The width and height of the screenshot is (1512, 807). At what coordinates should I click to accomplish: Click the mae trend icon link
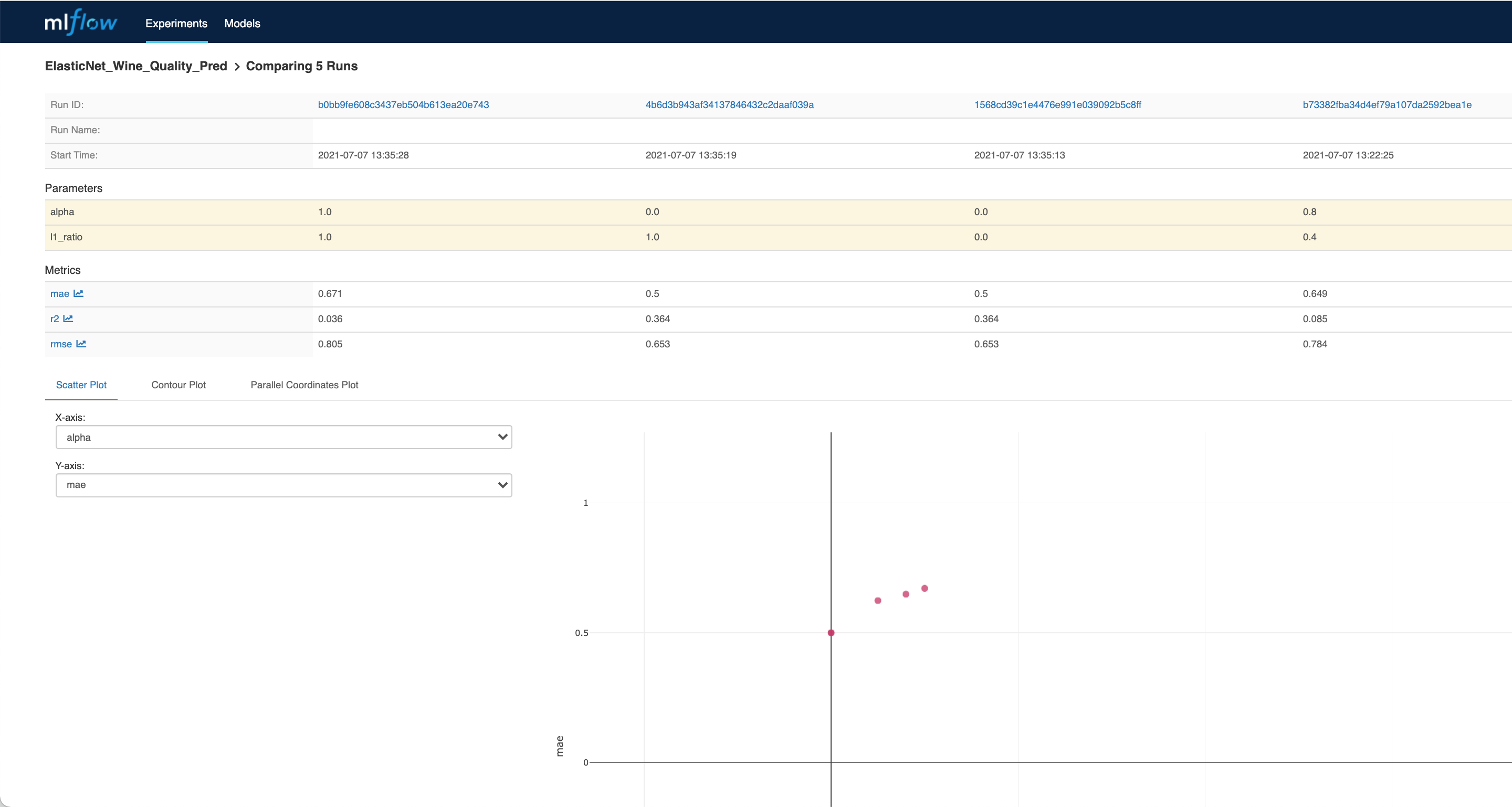[79, 293]
